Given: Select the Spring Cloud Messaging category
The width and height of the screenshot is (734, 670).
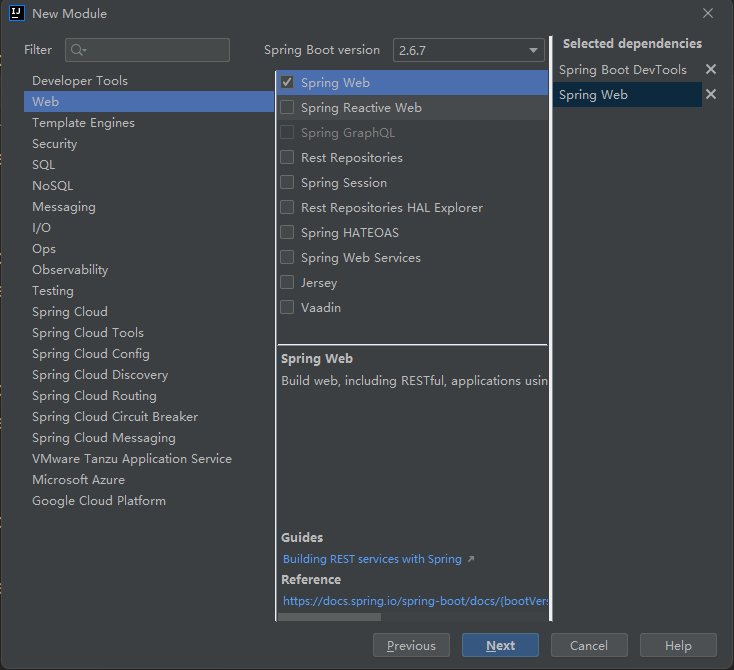Looking at the screenshot, I should [149, 438].
